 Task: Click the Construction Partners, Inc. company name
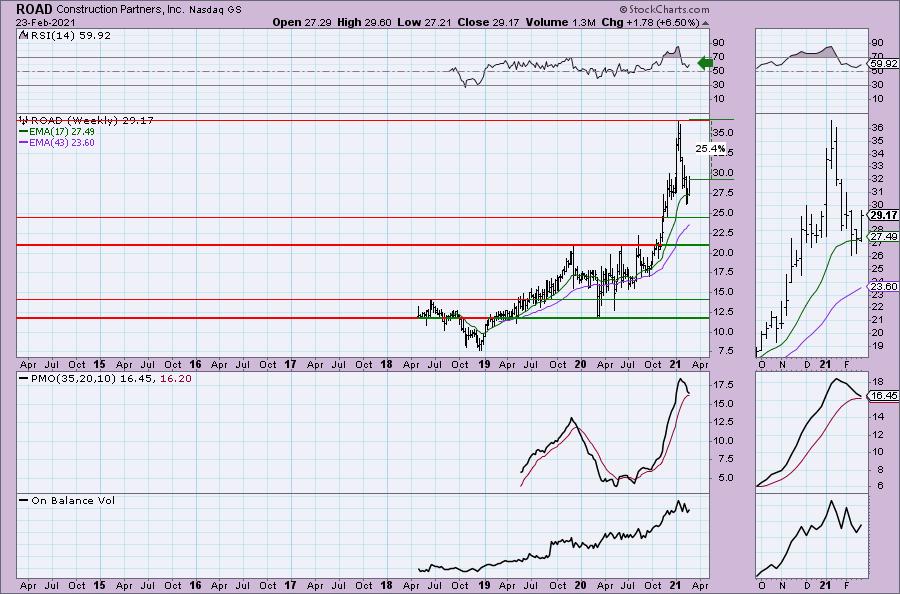point(121,10)
